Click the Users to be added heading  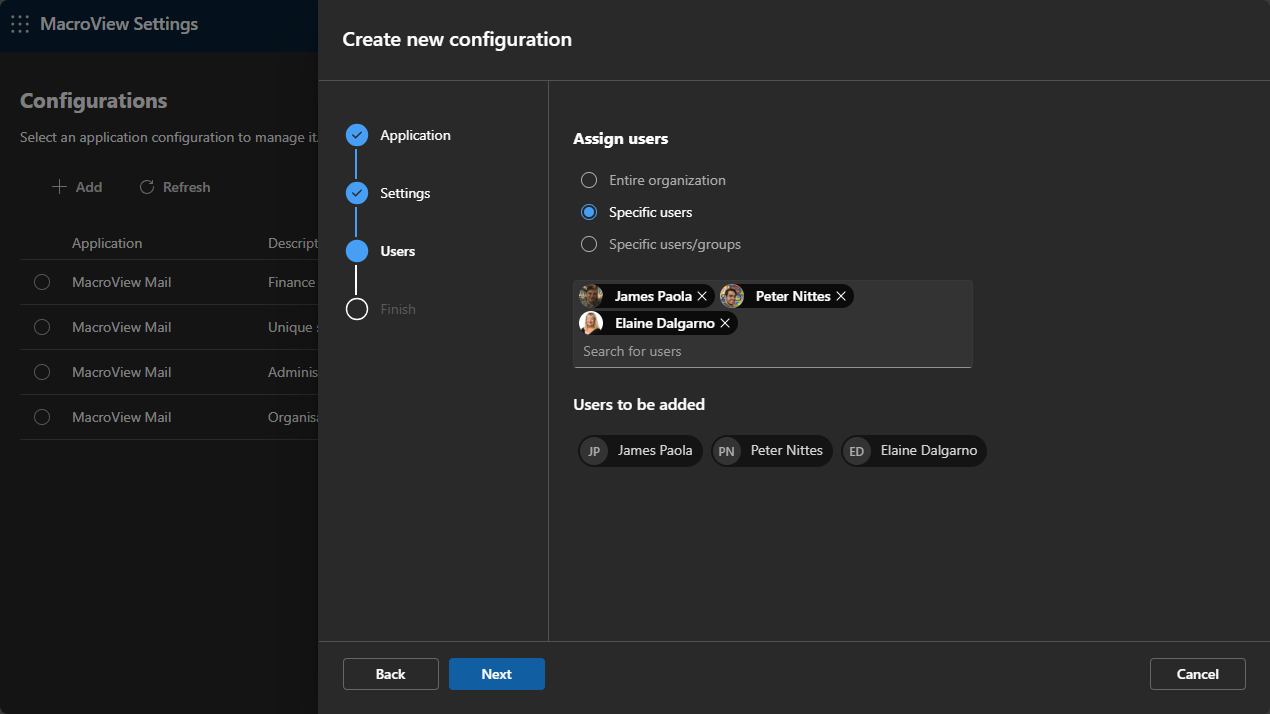(x=639, y=405)
